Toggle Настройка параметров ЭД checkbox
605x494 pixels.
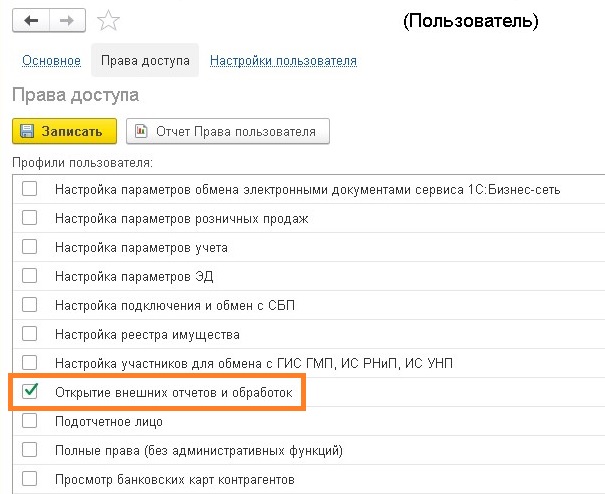tap(30, 276)
